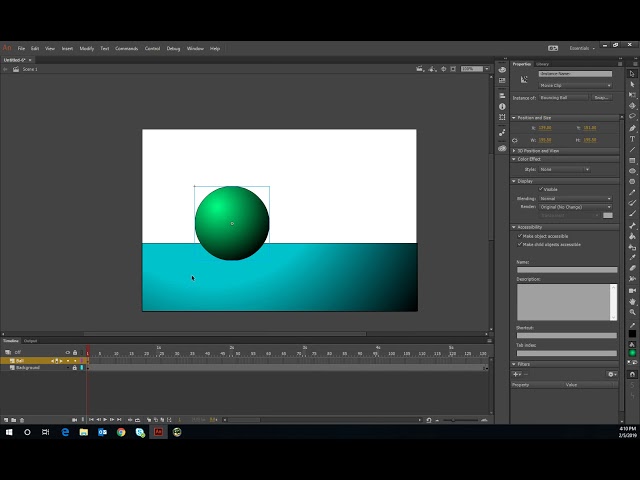Screen dimensions: 640x480
Task: Open the Insert menu
Action: (67, 49)
